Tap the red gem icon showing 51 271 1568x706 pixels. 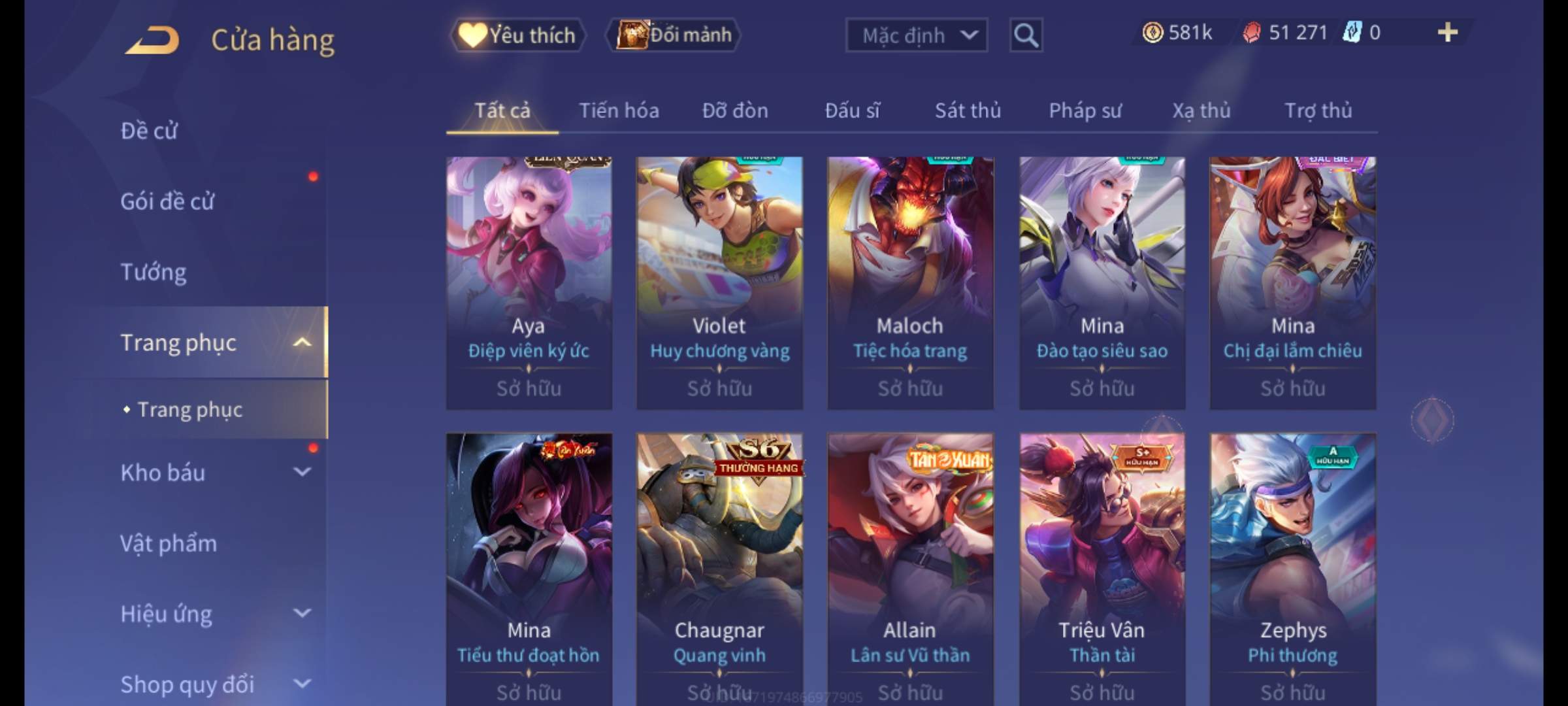point(1252,33)
